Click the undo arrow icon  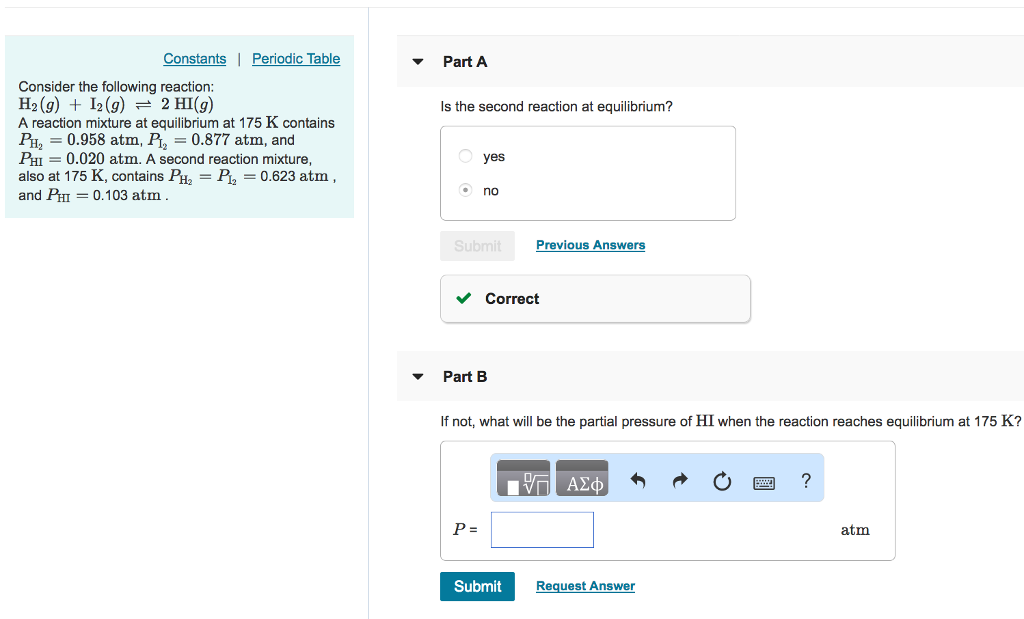[637, 482]
